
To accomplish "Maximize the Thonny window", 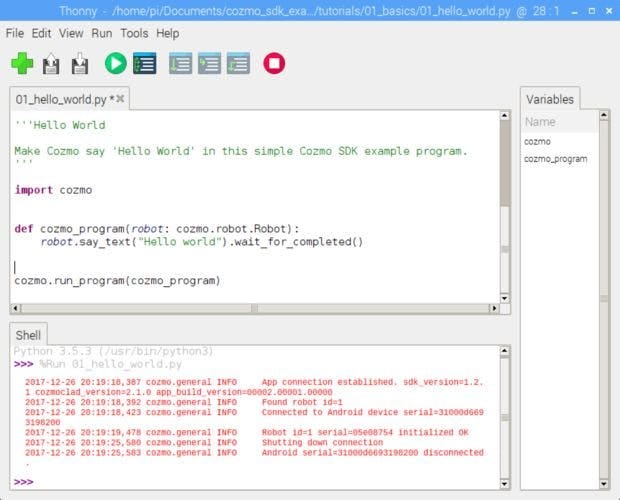I will tap(592, 11).
